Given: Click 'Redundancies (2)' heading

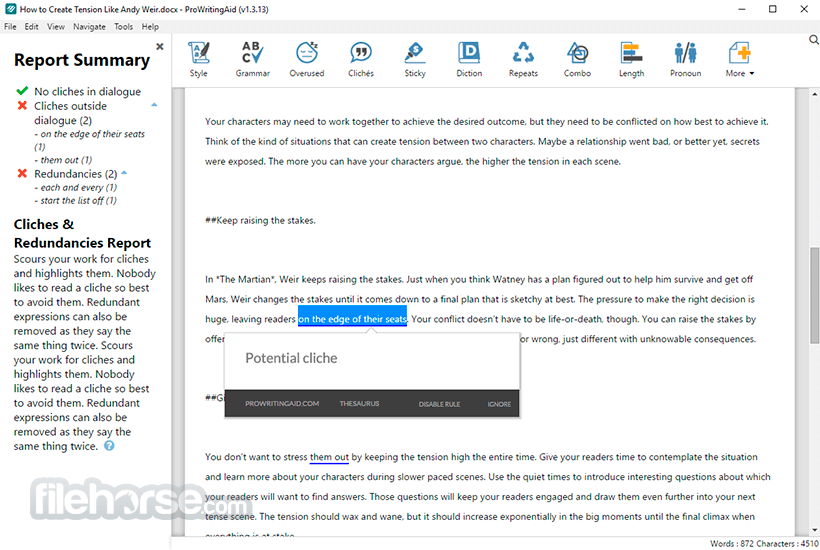Looking at the screenshot, I should (75, 174).
